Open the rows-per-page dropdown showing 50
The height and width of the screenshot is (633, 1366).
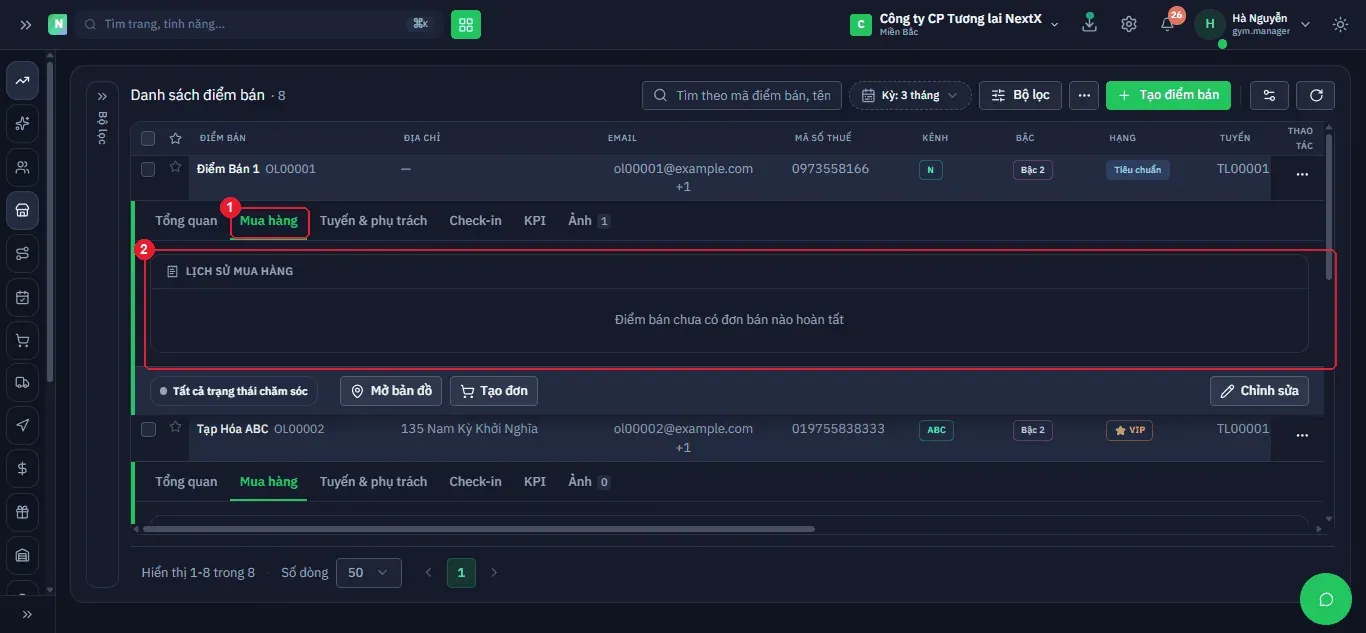tap(369, 572)
